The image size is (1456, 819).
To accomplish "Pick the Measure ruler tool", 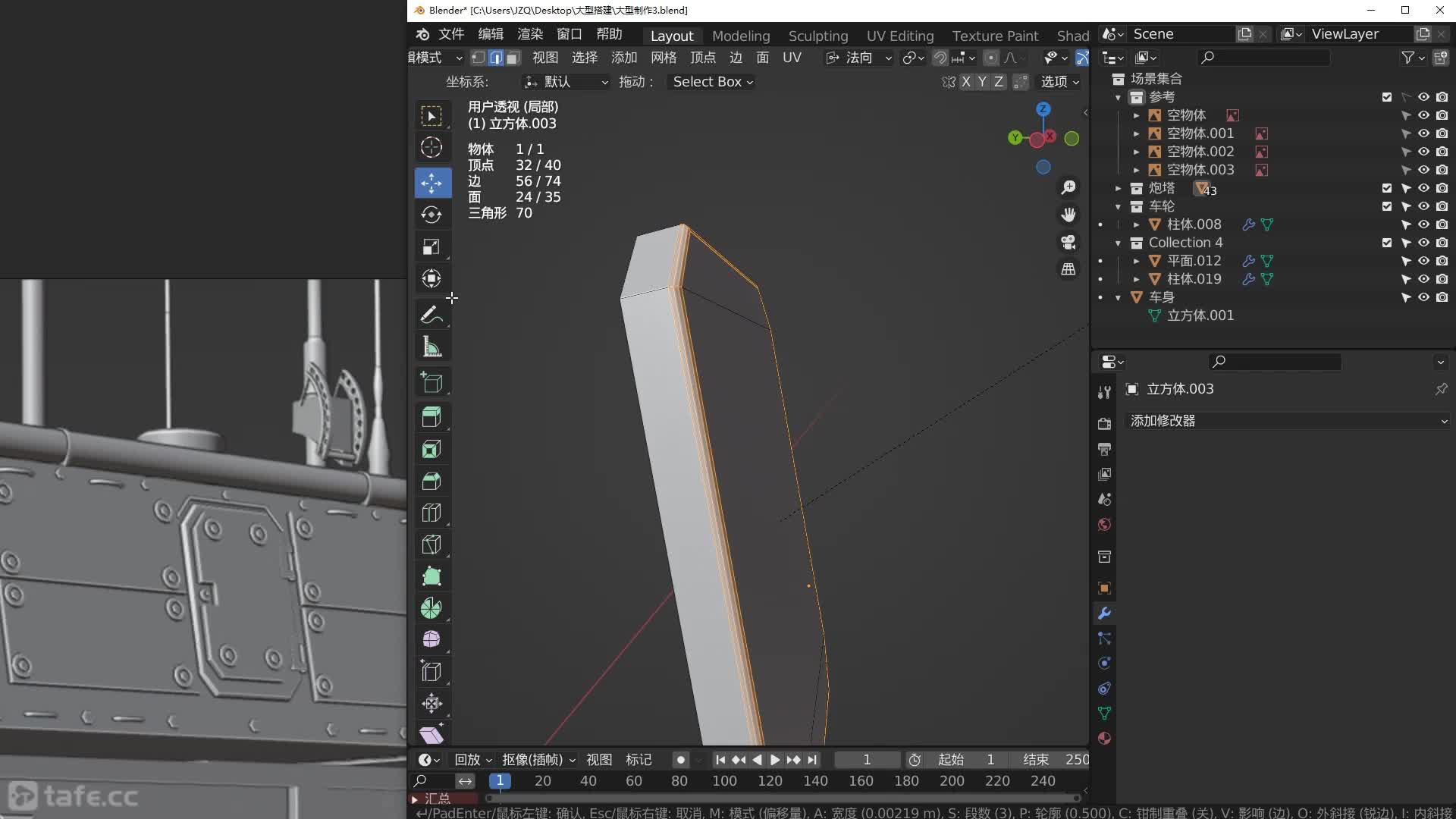I will pyautogui.click(x=431, y=347).
